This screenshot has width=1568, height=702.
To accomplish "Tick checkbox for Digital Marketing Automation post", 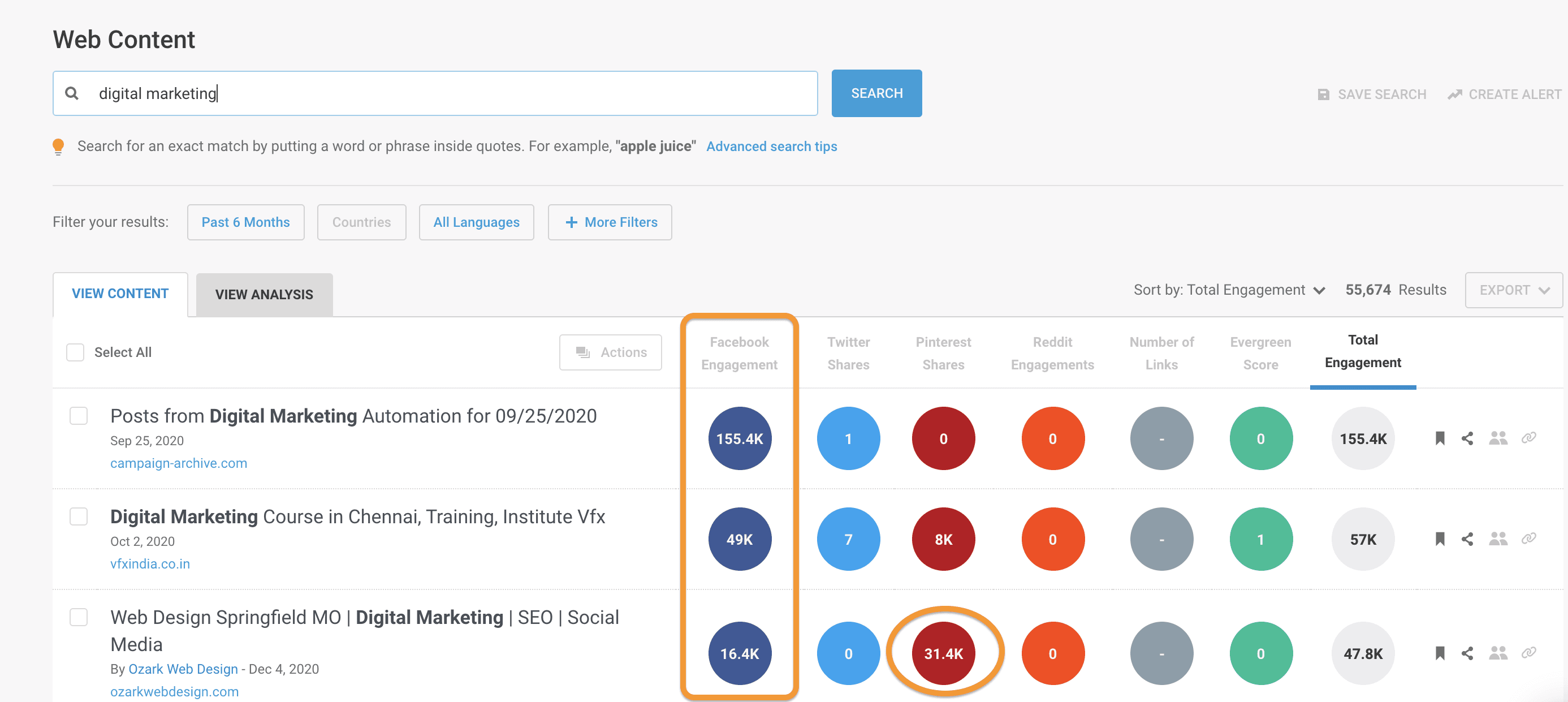I will click(x=79, y=416).
